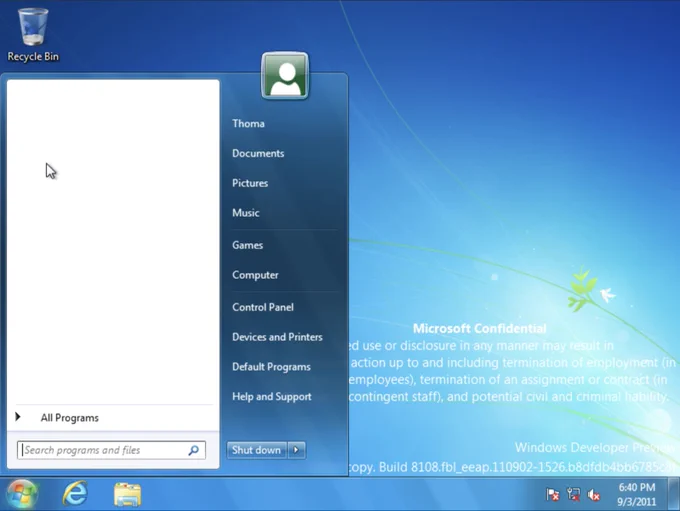The width and height of the screenshot is (680, 511).
Task: Launch Internet Explorer from the taskbar
Action: [x=75, y=494]
